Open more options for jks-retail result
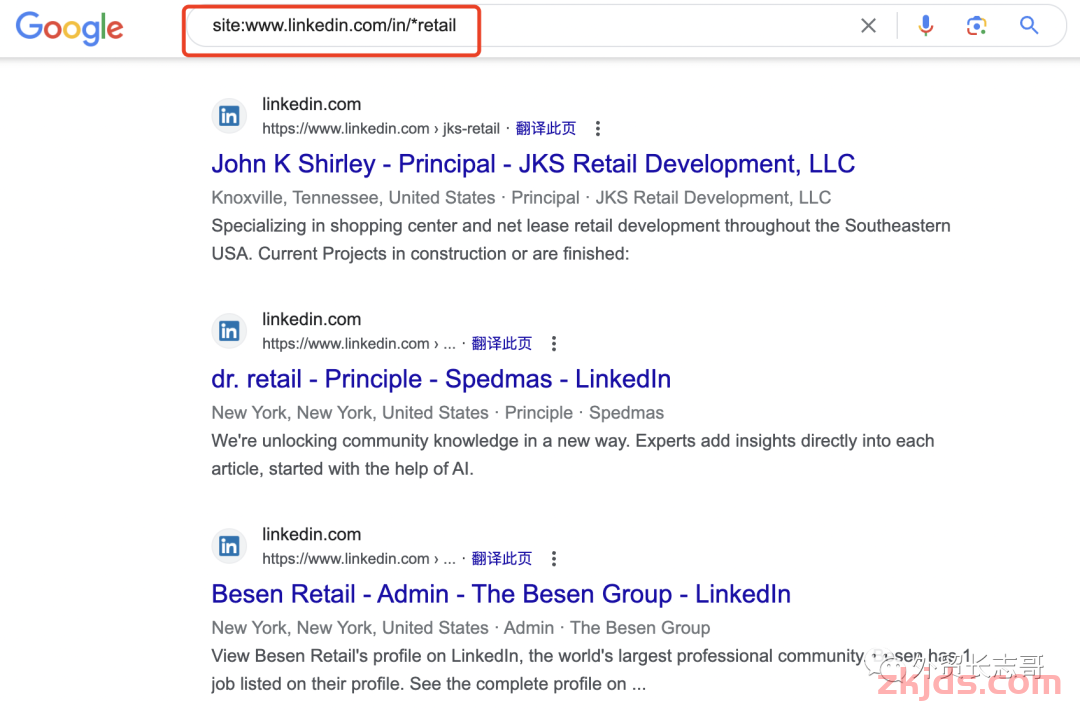The height and width of the screenshot is (714, 1080). [598, 129]
